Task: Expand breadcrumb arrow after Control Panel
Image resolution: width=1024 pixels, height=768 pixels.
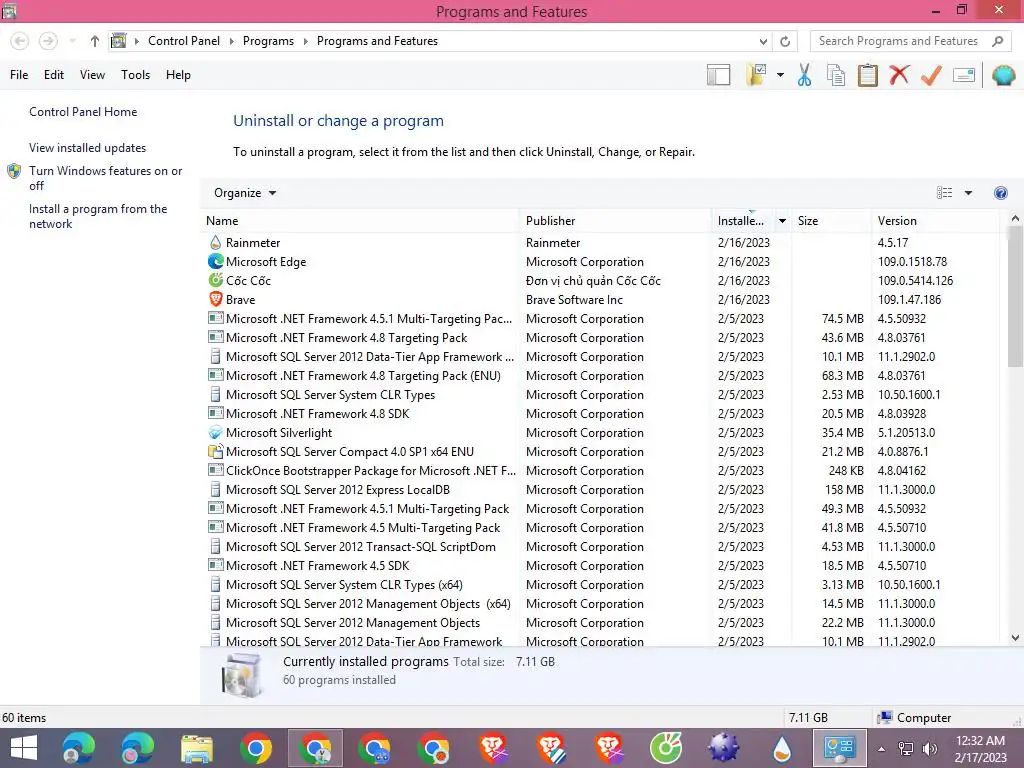Action: 231,41
